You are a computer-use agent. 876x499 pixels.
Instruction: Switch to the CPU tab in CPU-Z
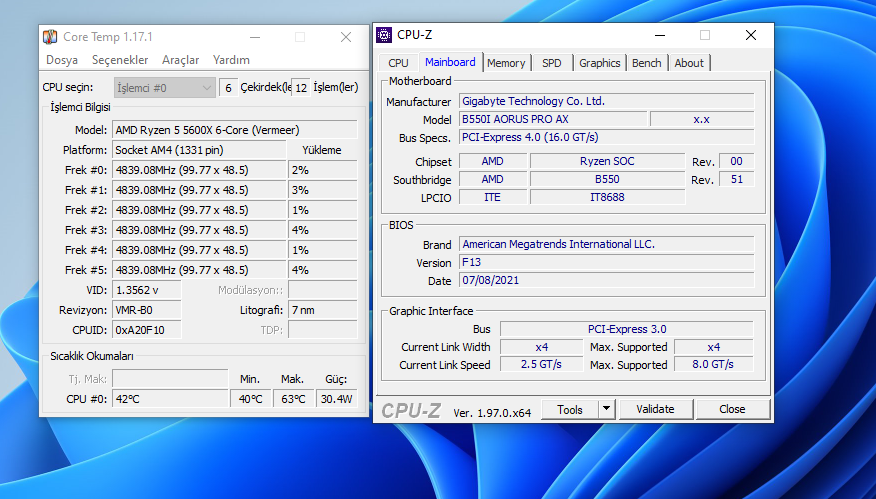[x=398, y=63]
